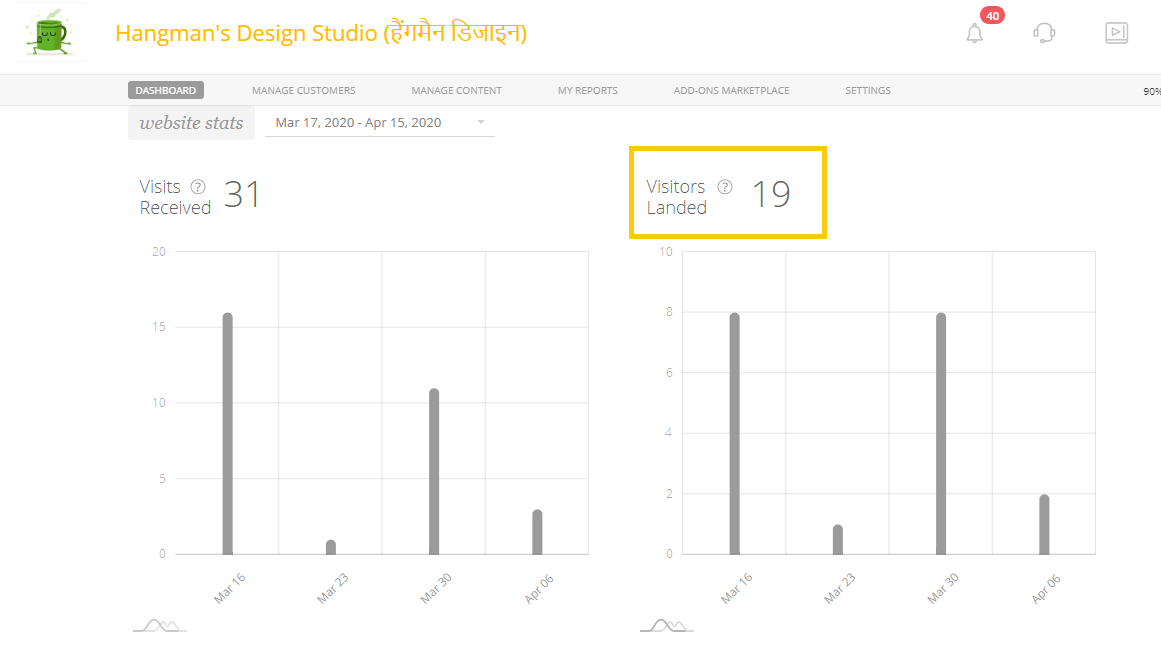
Task: Click the red 40 notification badge
Action: pyautogui.click(x=992, y=16)
